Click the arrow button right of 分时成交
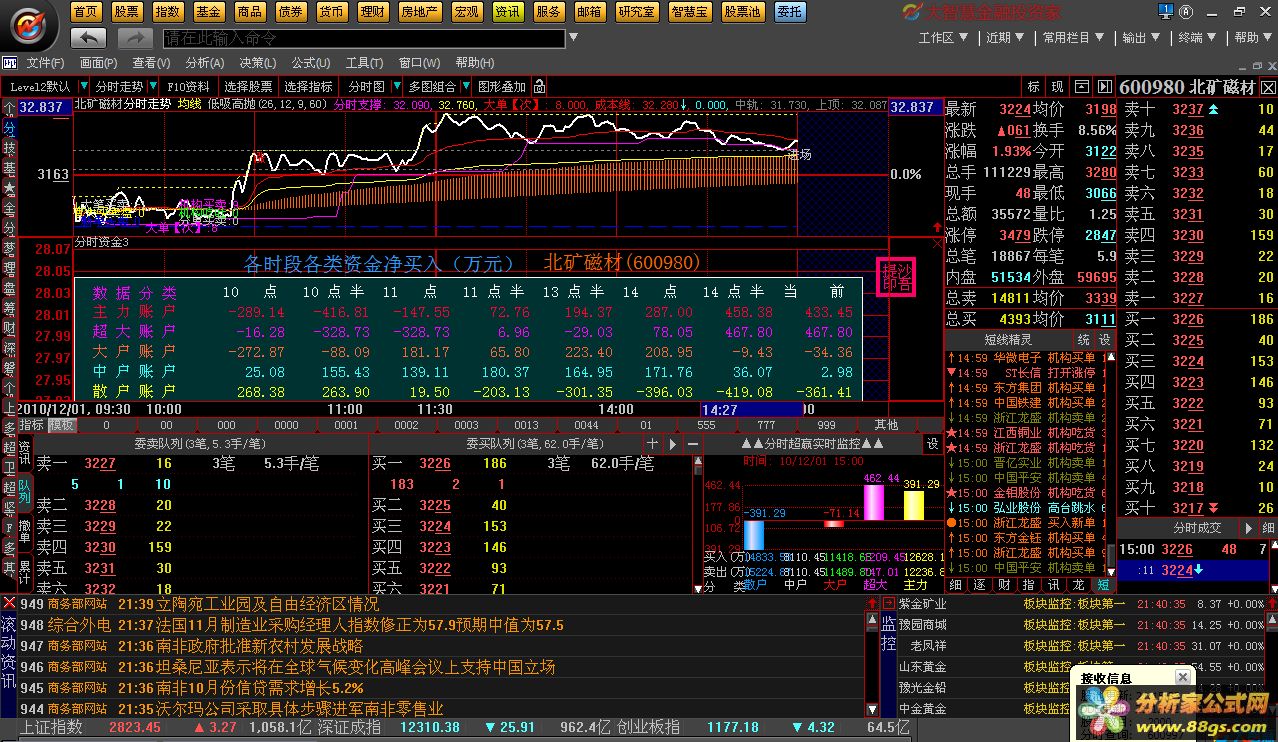This screenshot has width=1278, height=742. pyautogui.click(x=1249, y=528)
